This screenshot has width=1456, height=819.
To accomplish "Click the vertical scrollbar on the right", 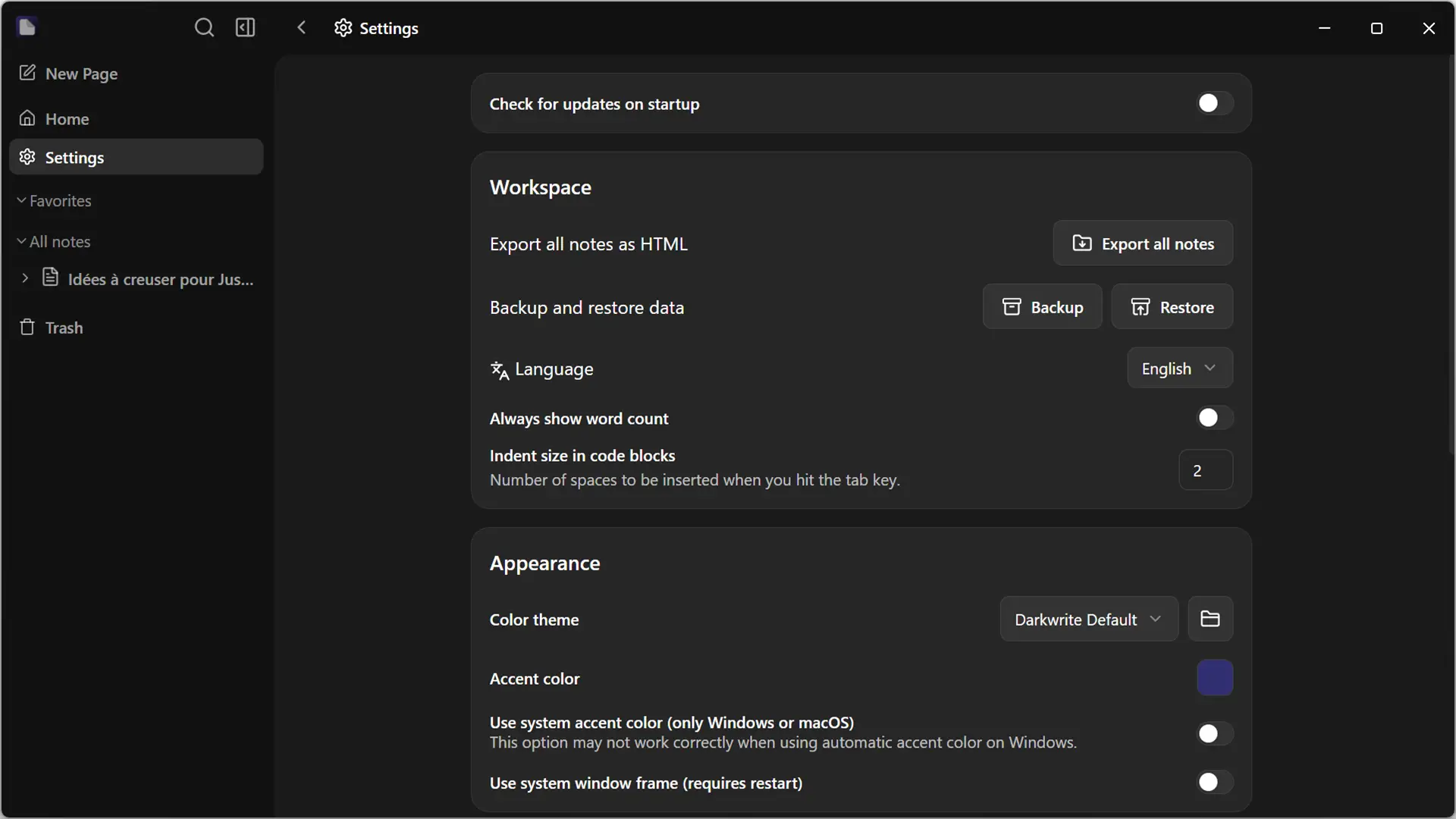I will 1451,254.
